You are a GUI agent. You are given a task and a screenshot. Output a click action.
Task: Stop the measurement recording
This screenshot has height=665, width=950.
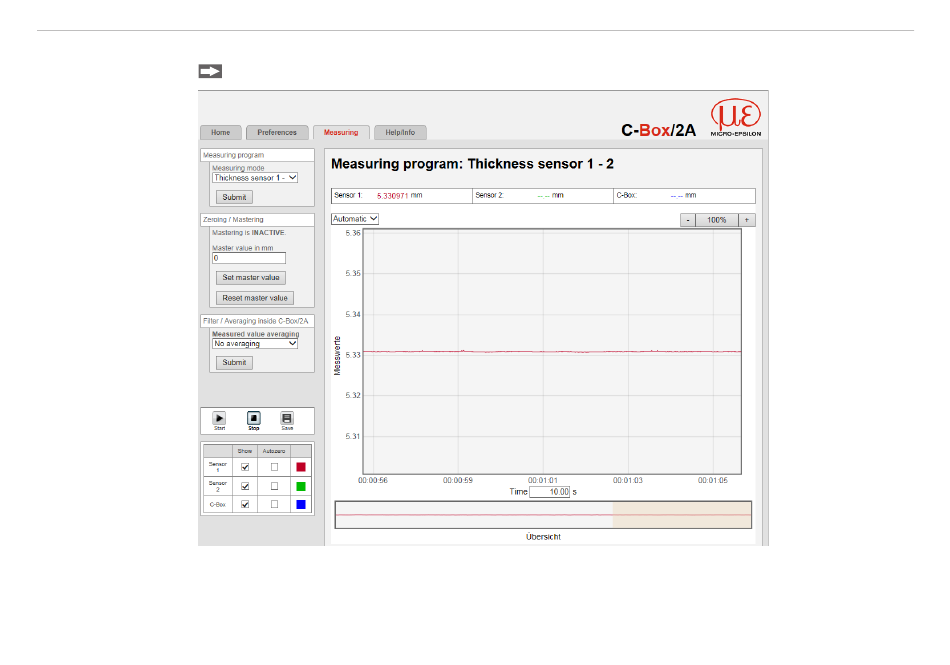[254, 419]
